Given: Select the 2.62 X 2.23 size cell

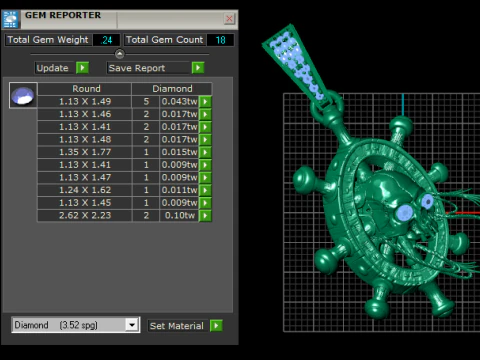Looking at the screenshot, I should [85, 215].
